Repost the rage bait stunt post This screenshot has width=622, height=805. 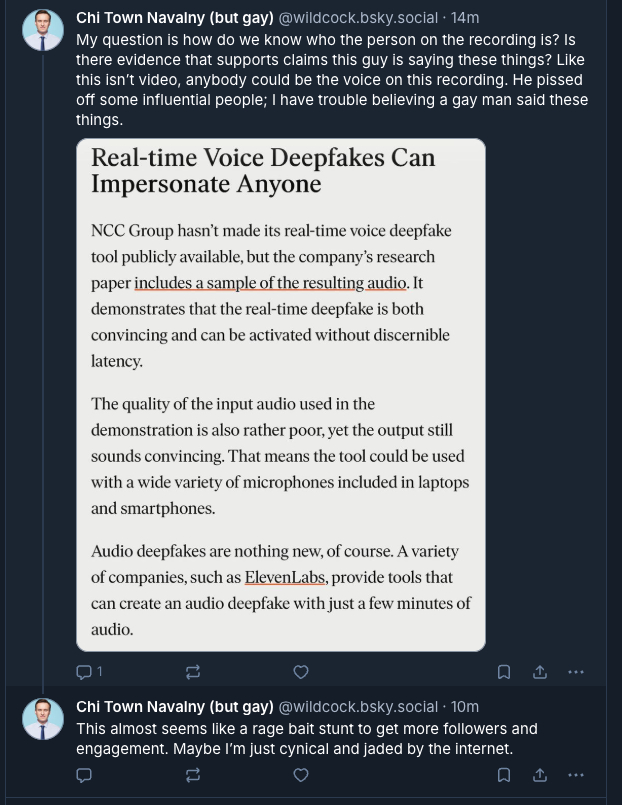pos(193,775)
